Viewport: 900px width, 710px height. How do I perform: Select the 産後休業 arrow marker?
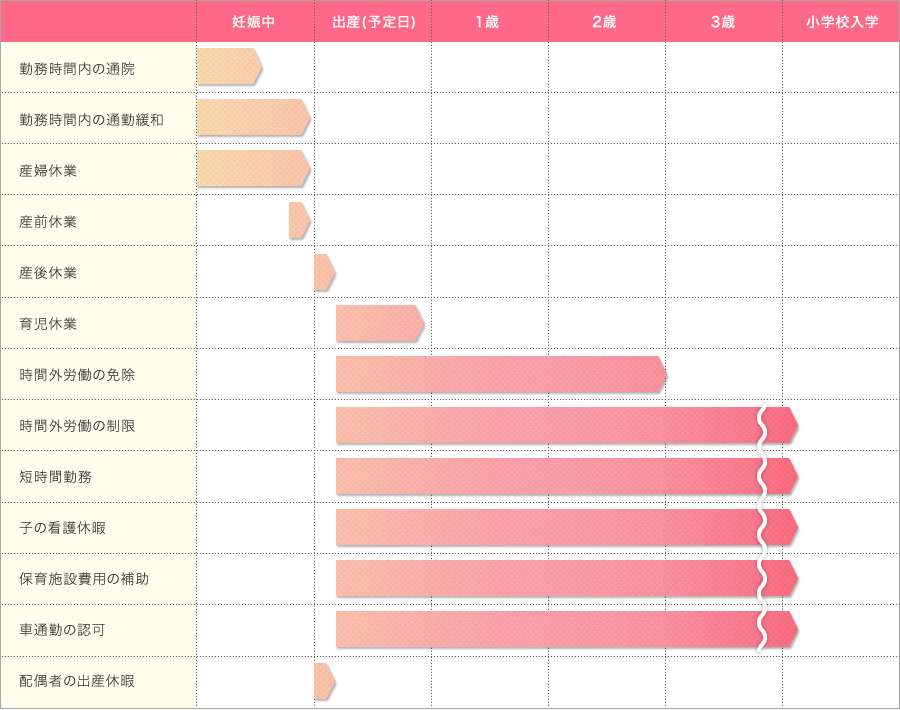click(325, 272)
